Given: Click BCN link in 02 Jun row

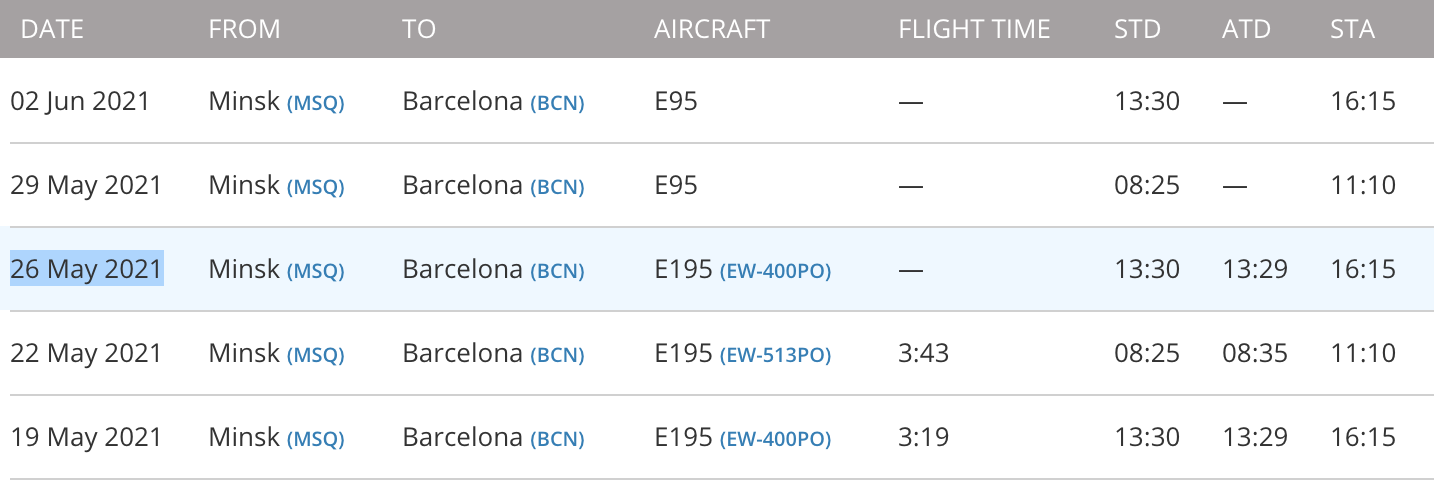Looking at the screenshot, I should point(557,103).
